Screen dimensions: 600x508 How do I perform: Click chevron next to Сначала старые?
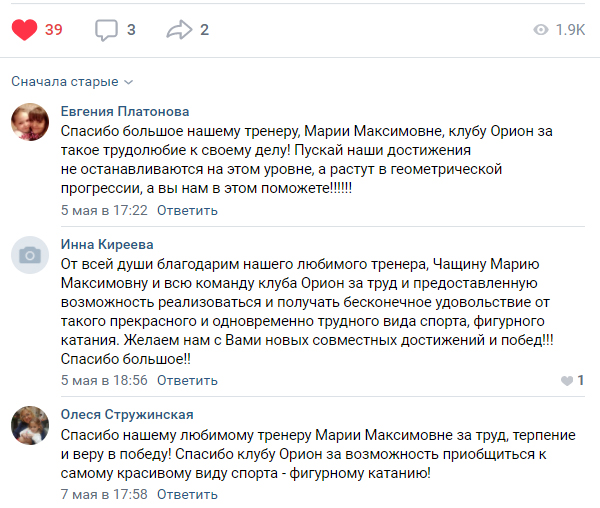[x=129, y=82]
